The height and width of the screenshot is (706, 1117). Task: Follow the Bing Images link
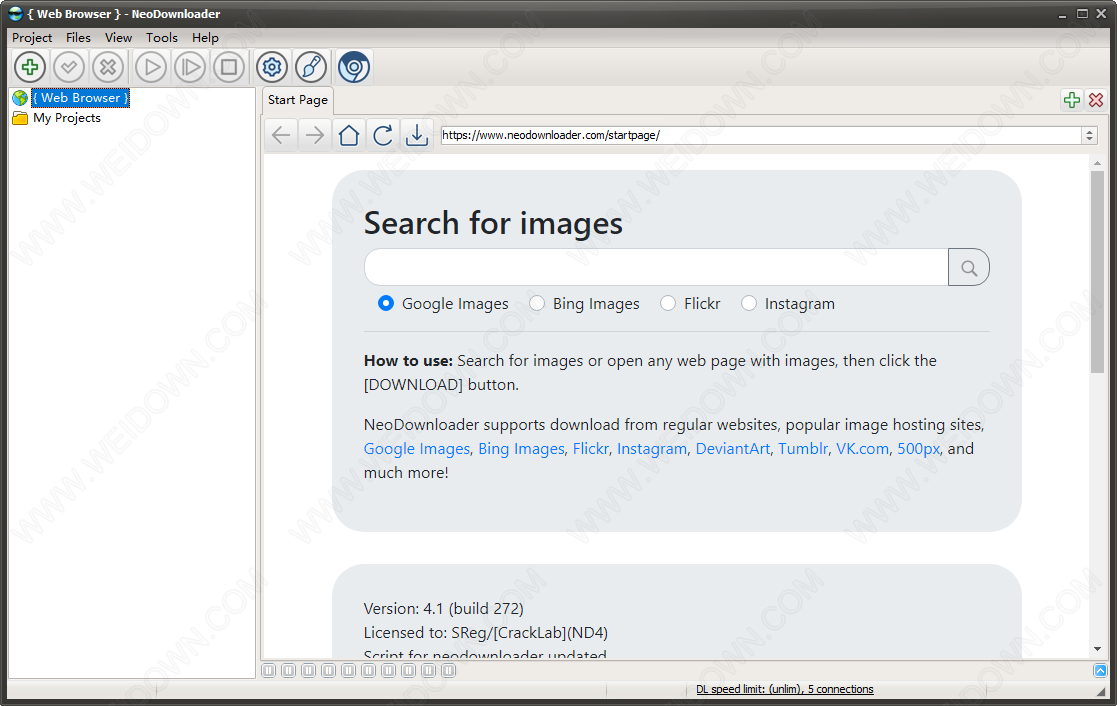tap(521, 449)
